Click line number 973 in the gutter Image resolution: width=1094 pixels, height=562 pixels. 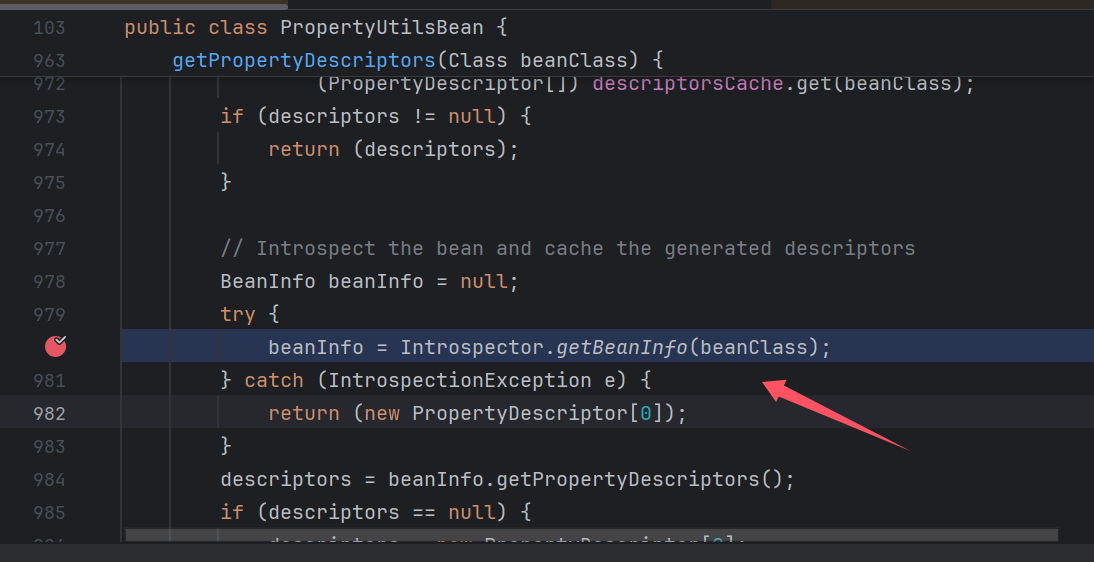[50, 116]
